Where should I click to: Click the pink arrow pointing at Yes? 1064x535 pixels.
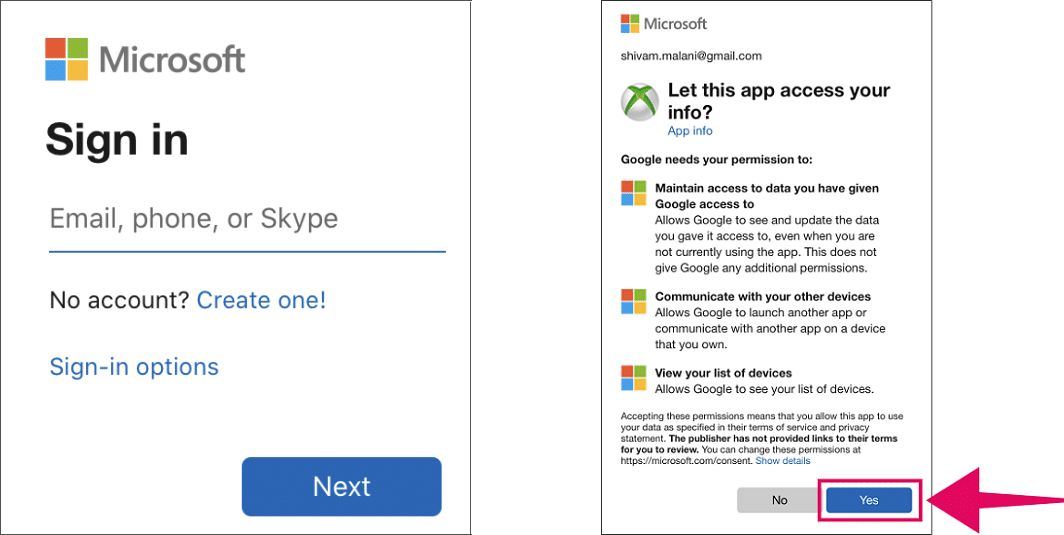[995, 501]
